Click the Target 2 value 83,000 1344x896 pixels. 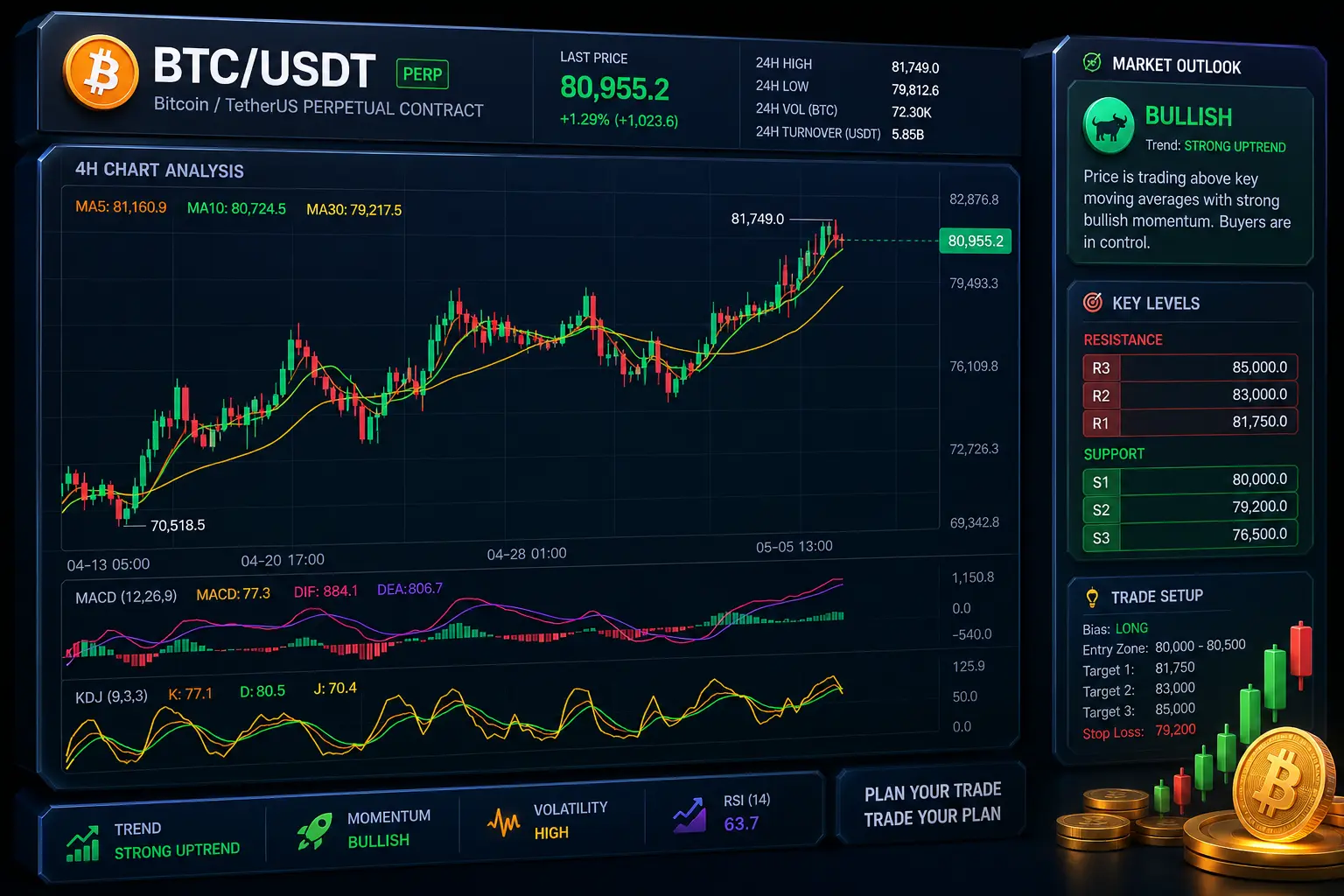(1175, 689)
